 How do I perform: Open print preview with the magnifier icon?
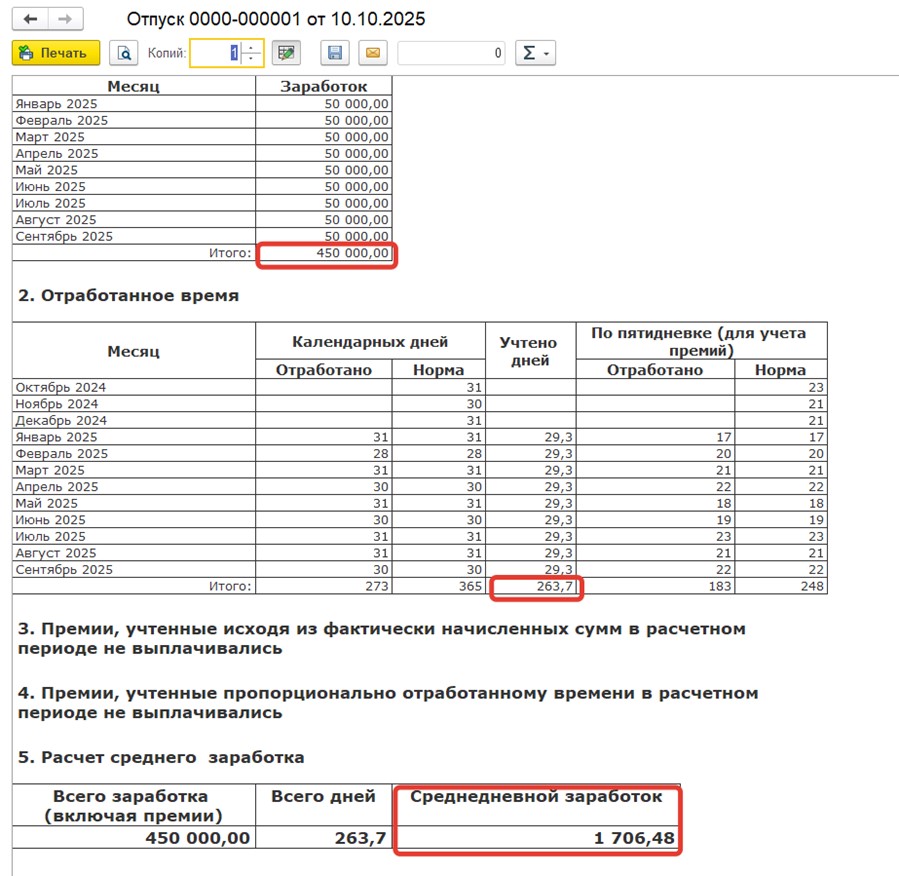pos(124,53)
